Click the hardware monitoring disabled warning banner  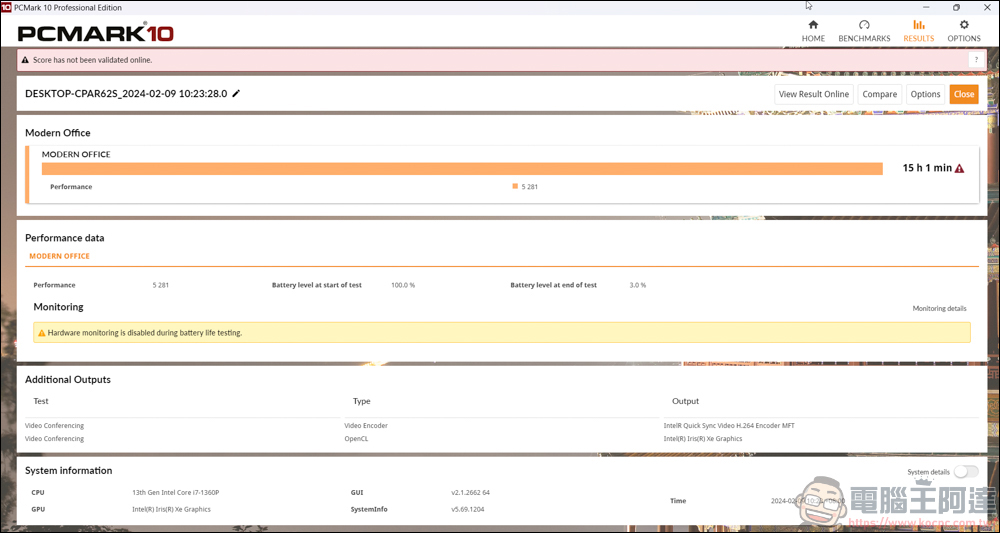(501, 332)
